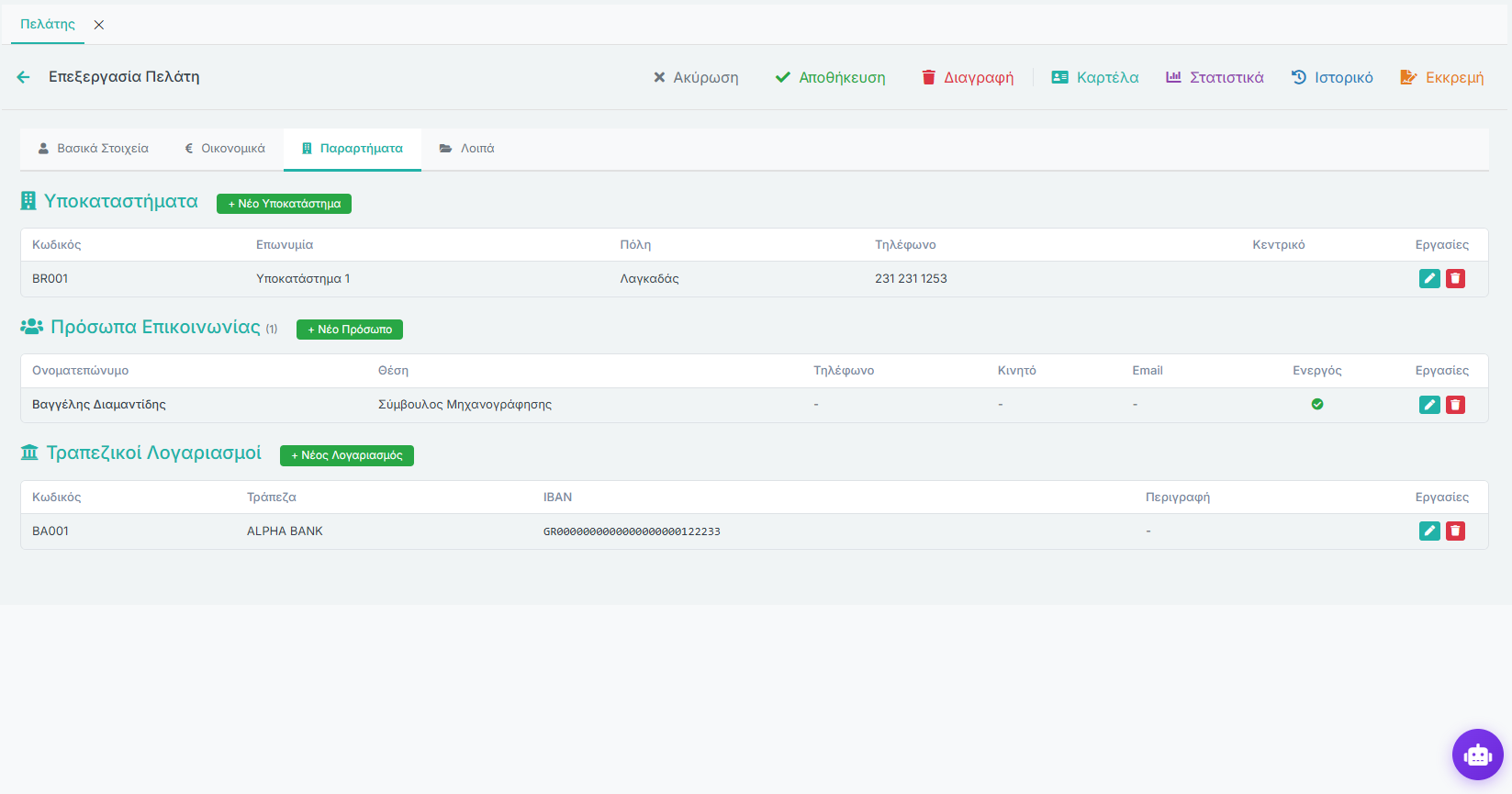Close the Πελάτης tab with the X

tap(99, 25)
